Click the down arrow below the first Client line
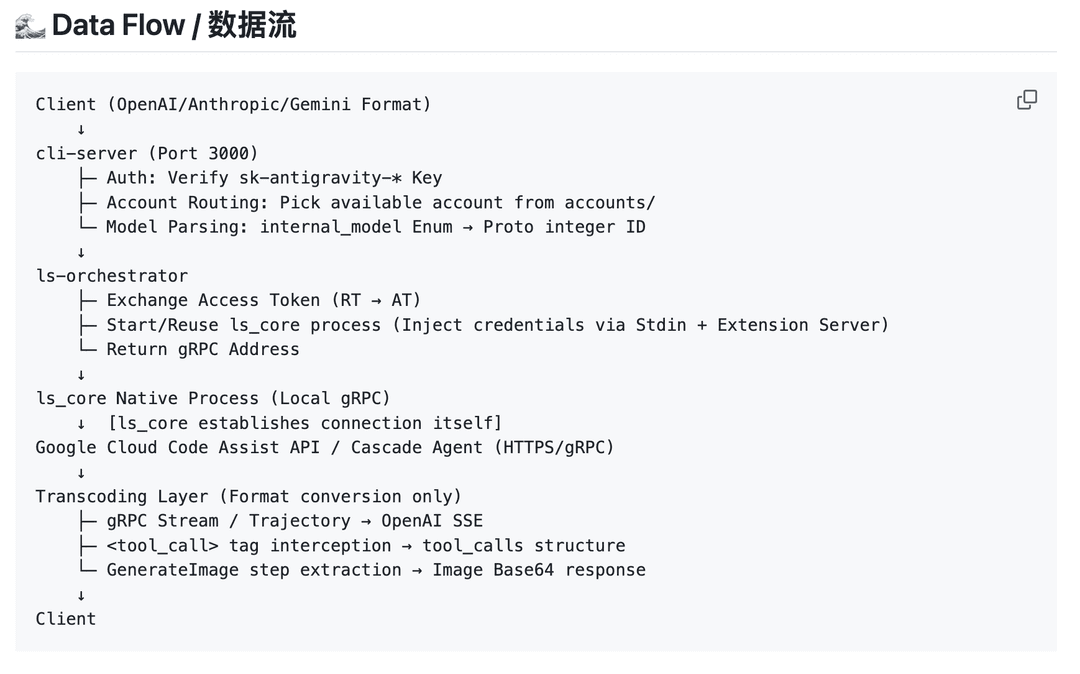This screenshot has height=674, width=1080. (81, 129)
